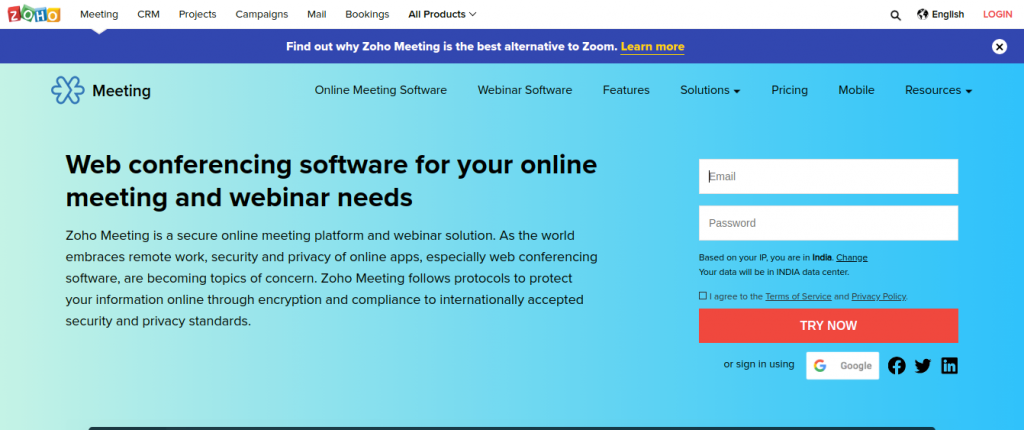Click the LOGIN link
This screenshot has height=430, width=1024.
tap(997, 14)
